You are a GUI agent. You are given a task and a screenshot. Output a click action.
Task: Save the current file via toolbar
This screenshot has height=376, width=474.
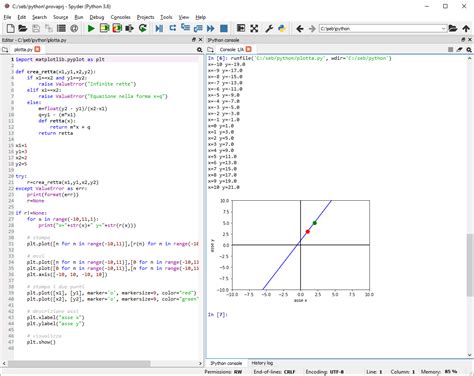pos(36,28)
